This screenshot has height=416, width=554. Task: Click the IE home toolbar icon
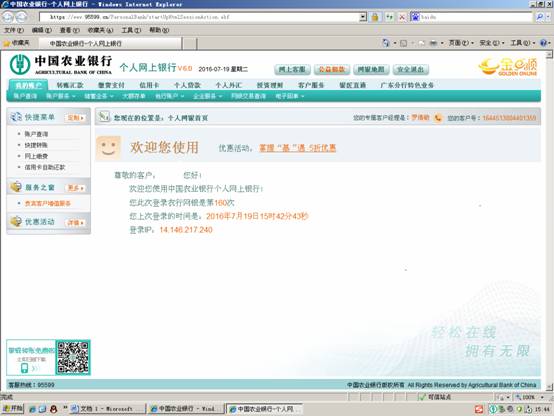pos(386,43)
